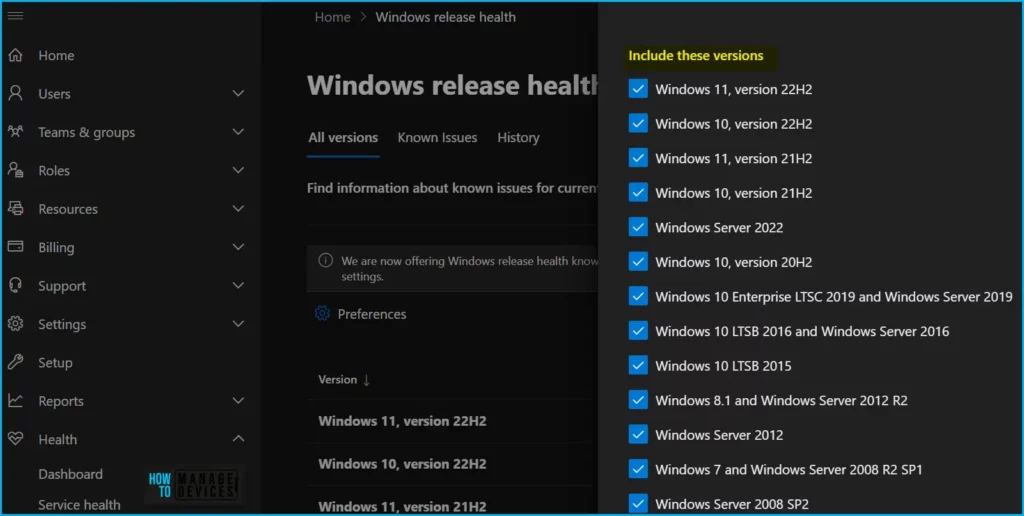The width and height of the screenshot is (1024, 516).
Task: Click the Billing card icon
Action: coord(15,247)
